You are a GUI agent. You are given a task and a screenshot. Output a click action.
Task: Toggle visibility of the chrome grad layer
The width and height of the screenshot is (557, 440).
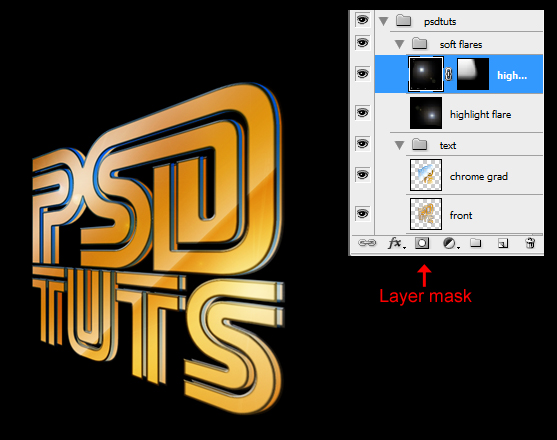(362, 174)
